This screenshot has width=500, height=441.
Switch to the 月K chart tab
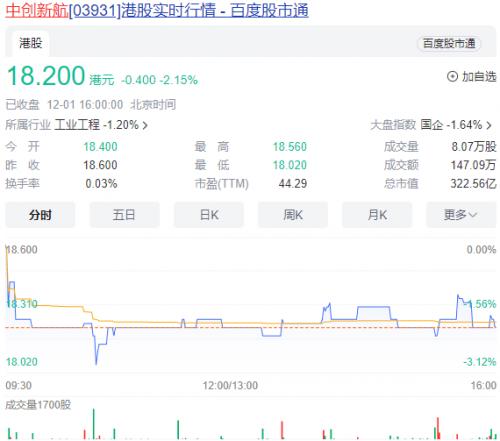[377, 215]
